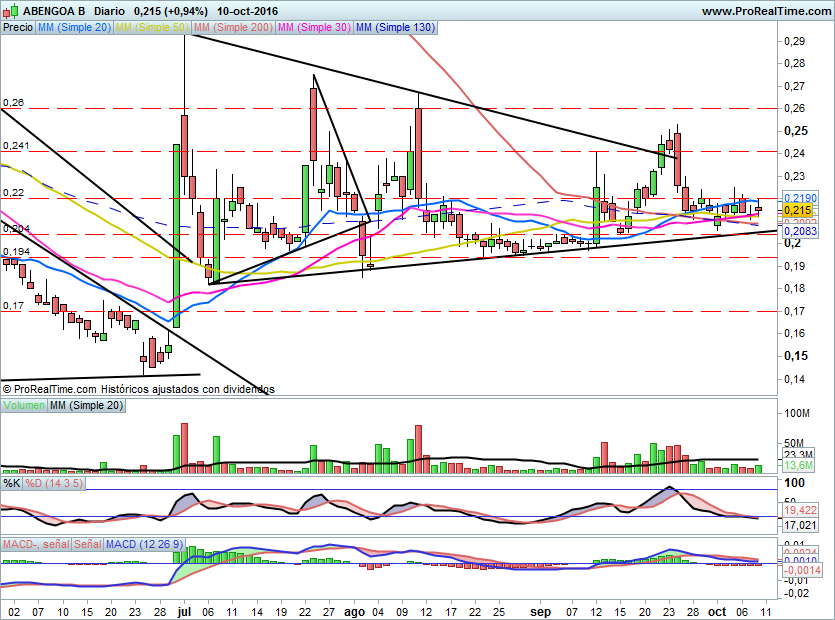Select the MM (Simple 200) label
The width and height of the screenshot is (835, 620).
click(x=233, y=27)
